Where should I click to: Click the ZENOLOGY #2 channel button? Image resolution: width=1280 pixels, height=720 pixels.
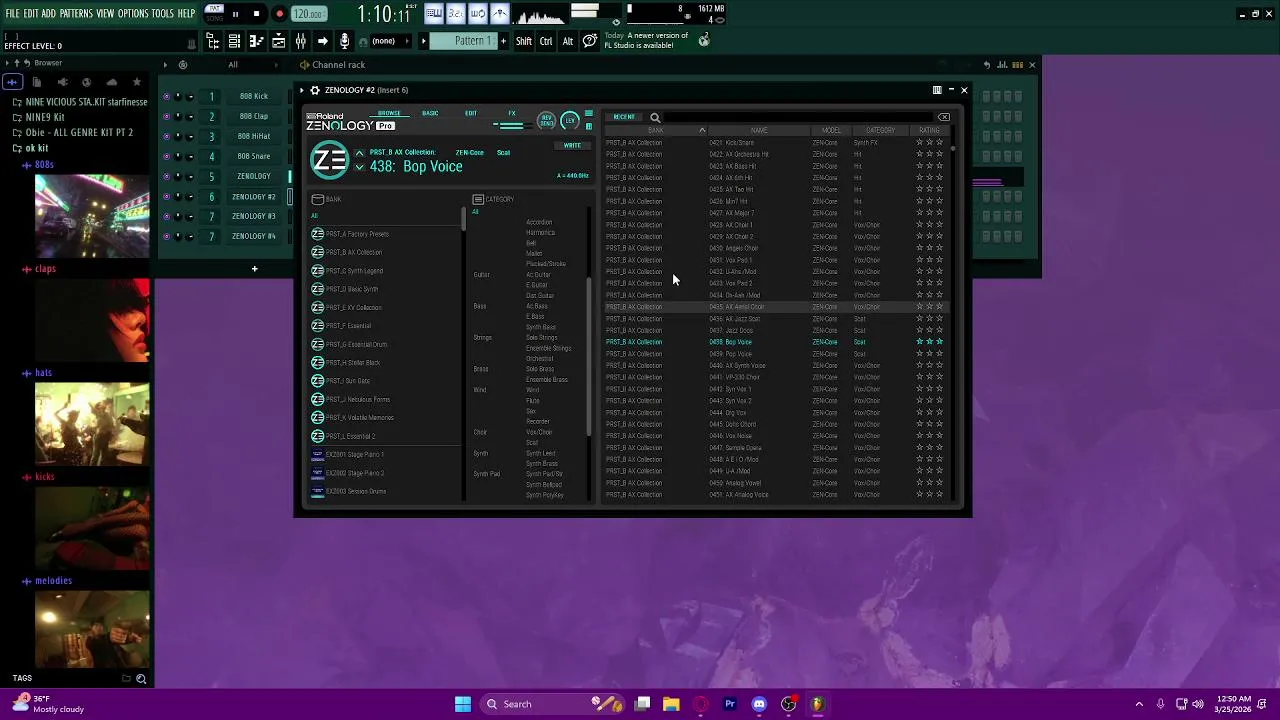coord(254,196)
